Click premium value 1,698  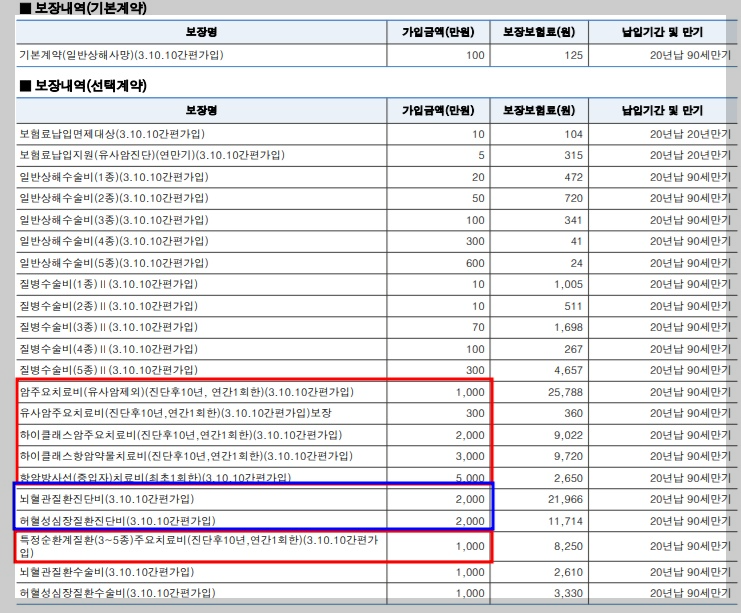[569, 328]
